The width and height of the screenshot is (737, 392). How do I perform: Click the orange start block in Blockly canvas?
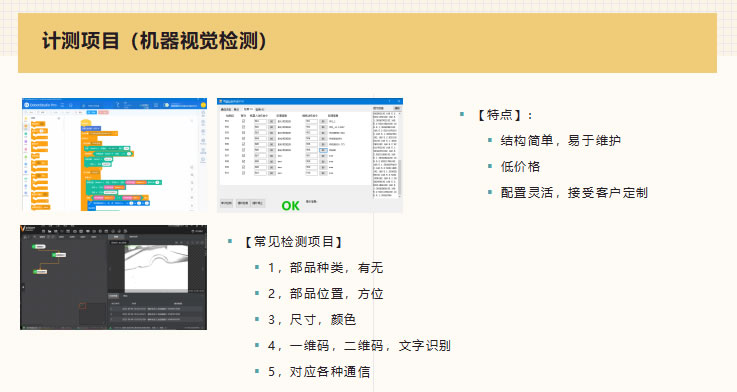85,123
